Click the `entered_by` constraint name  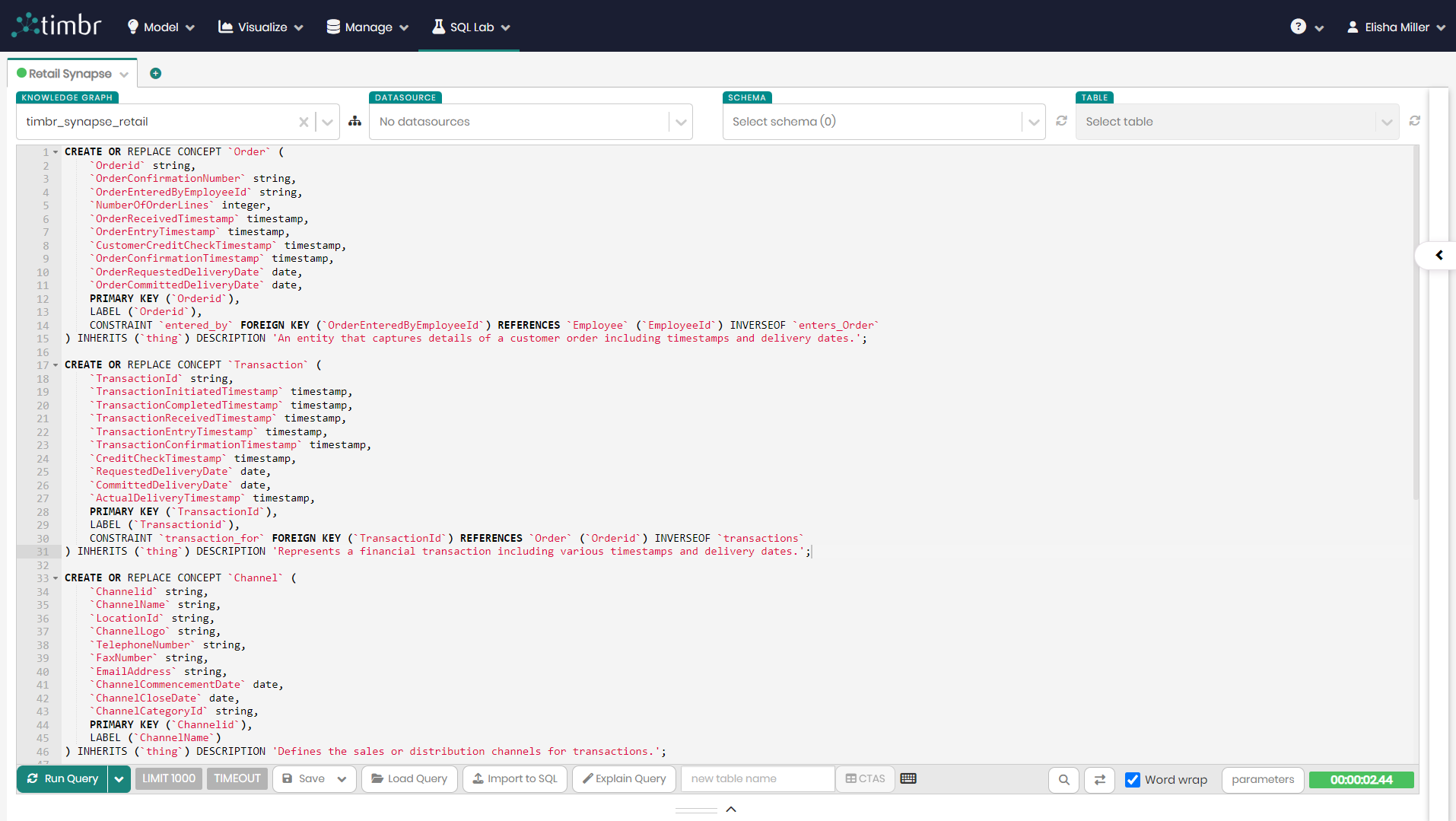click(x=196, y=325)
